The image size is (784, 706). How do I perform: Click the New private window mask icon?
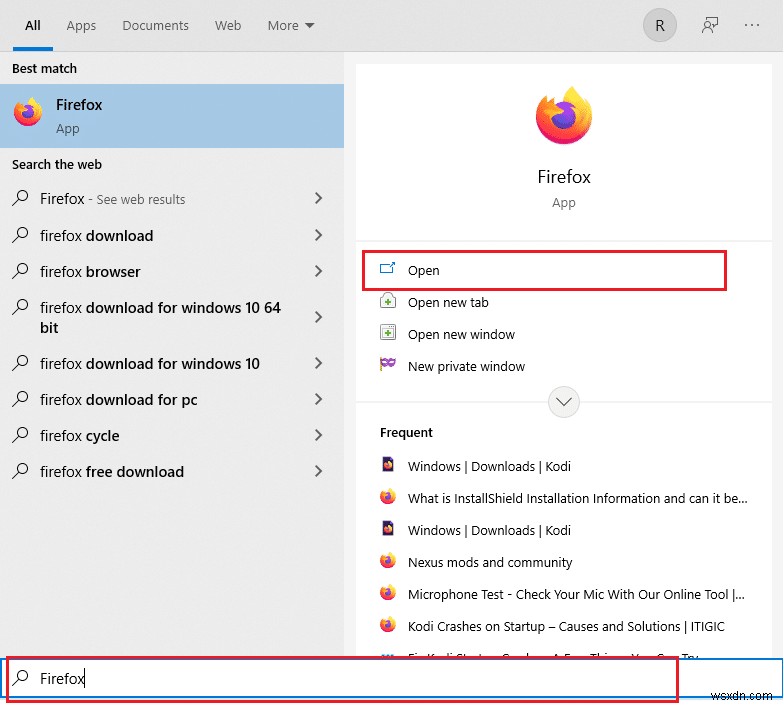click(388, 366)
